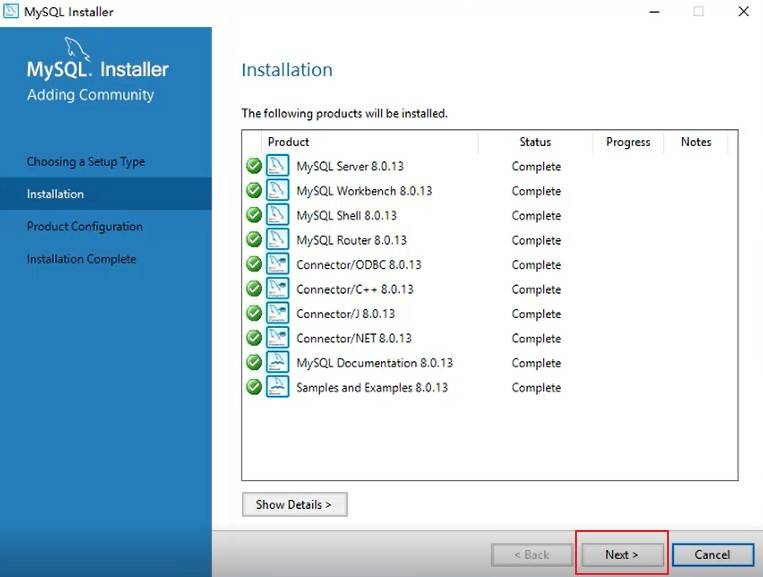Select the Samples and Examples 8.0.13 row text
The height and width of the screenshot is (577, 763).
pyautogui.click(x=372, y=388)
